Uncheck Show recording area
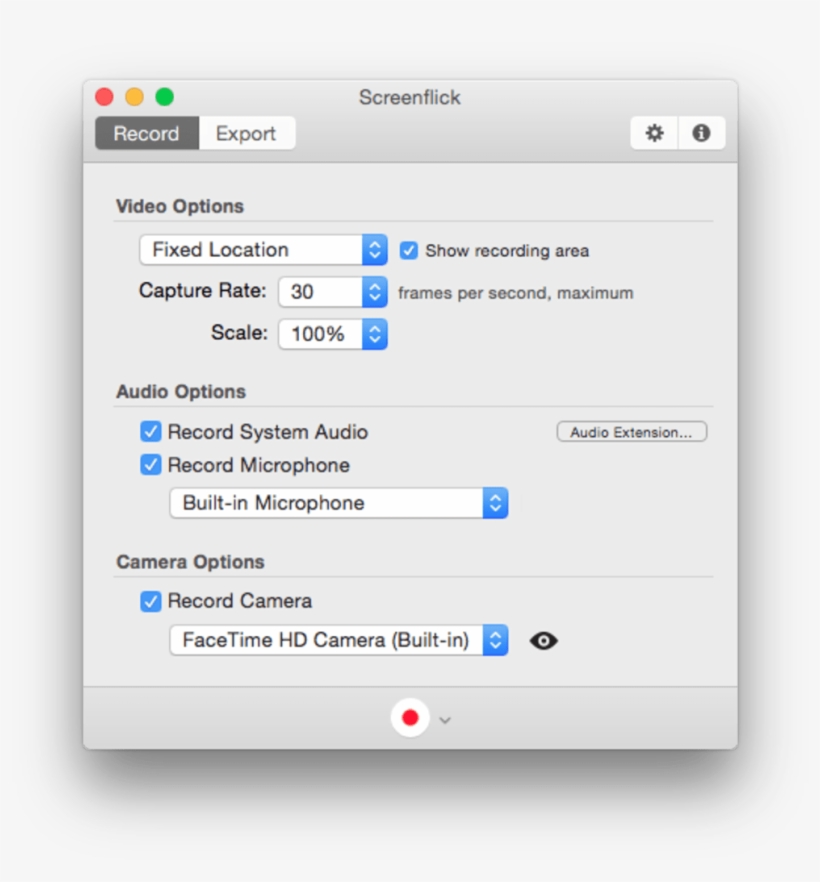The width and height of the screenshot is (820, 882). pos(409,251)
